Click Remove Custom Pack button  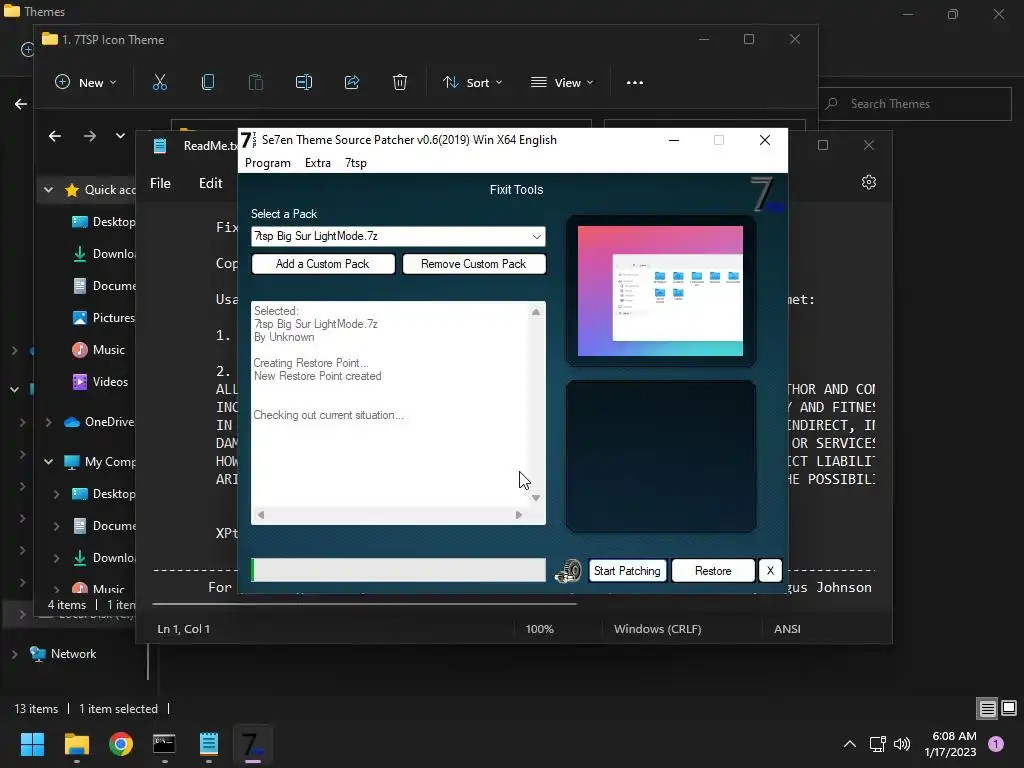click(x=473, y=264)
